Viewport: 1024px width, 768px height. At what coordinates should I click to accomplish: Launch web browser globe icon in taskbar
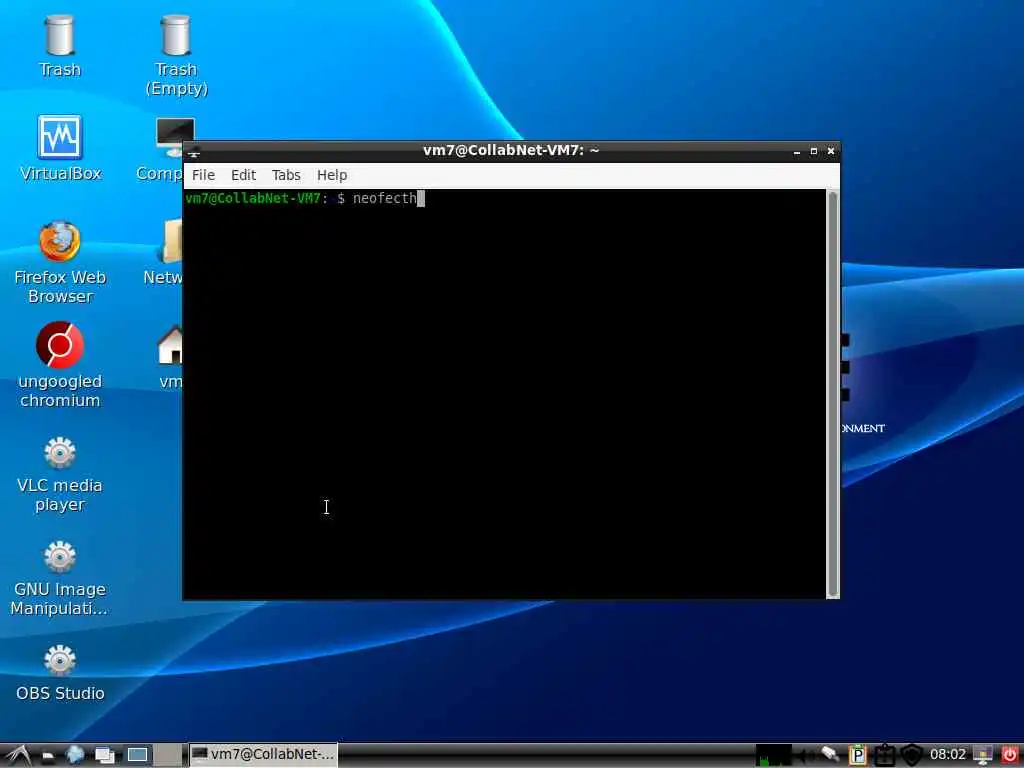pyautogui.click(x=75, y=754)
